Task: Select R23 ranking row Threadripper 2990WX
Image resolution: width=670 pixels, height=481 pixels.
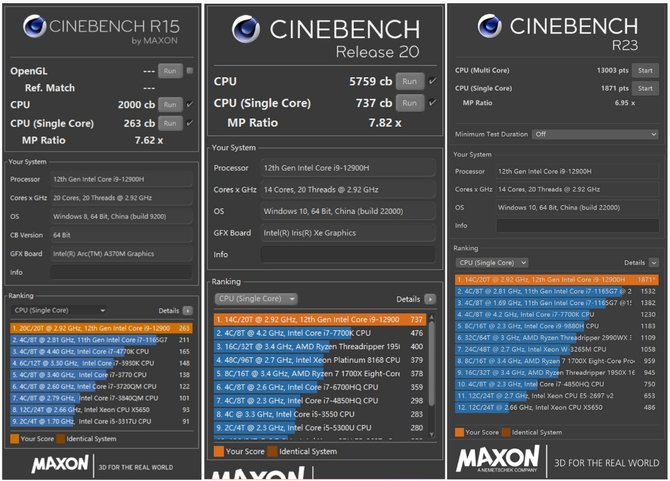Action: [557, 337]
